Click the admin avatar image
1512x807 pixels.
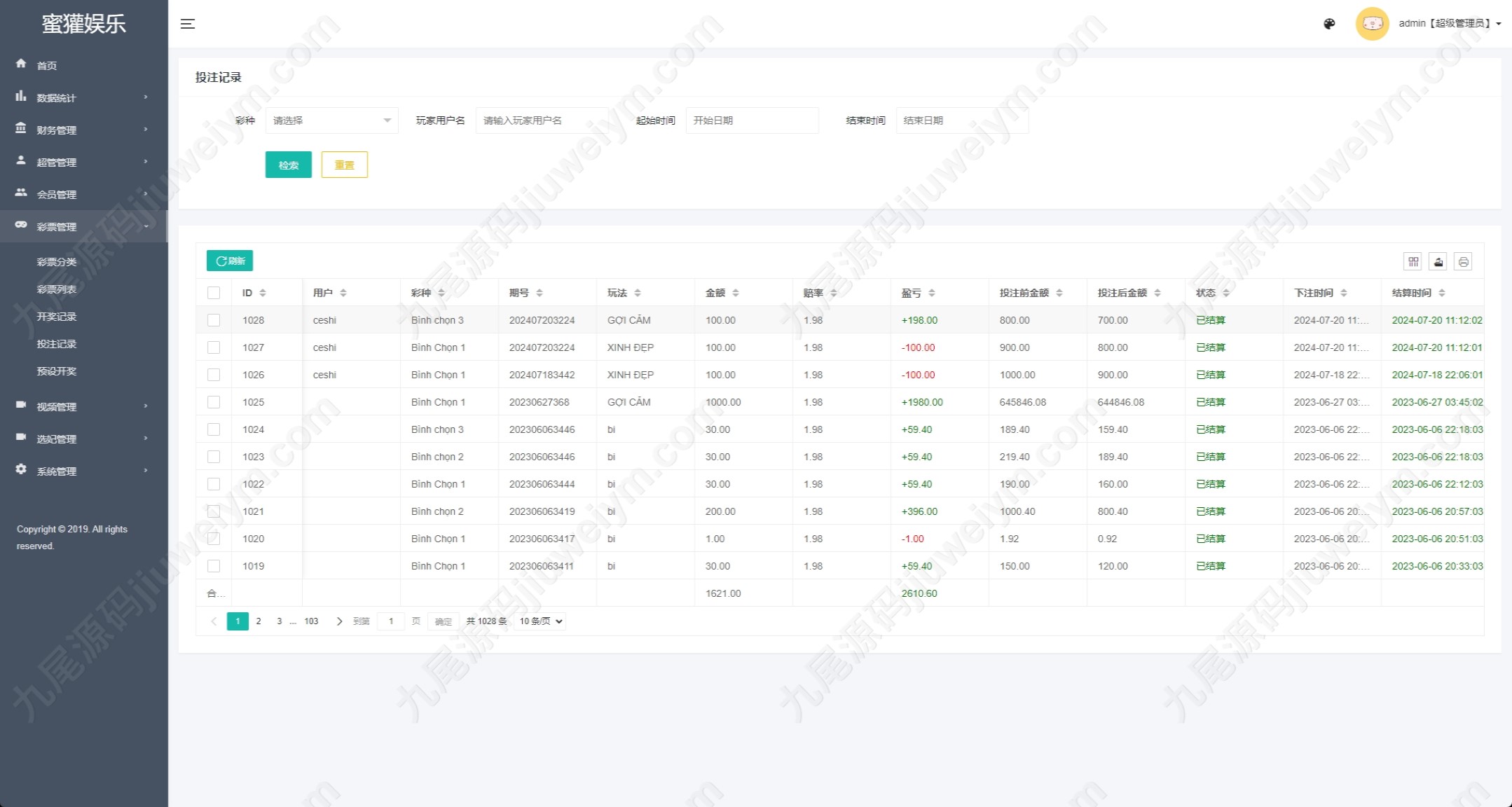[1372, 24]
